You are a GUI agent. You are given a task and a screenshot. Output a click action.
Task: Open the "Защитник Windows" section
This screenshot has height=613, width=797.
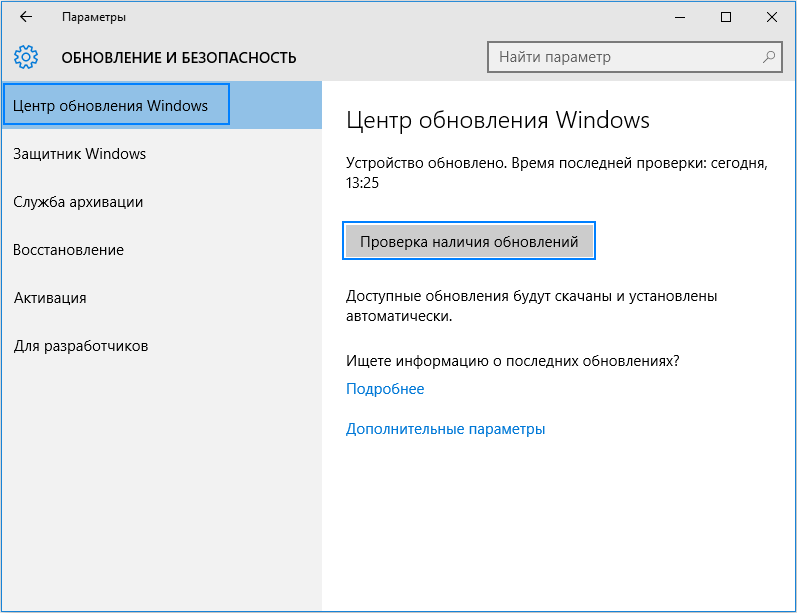pyautogui.click(x=80, y=153)
